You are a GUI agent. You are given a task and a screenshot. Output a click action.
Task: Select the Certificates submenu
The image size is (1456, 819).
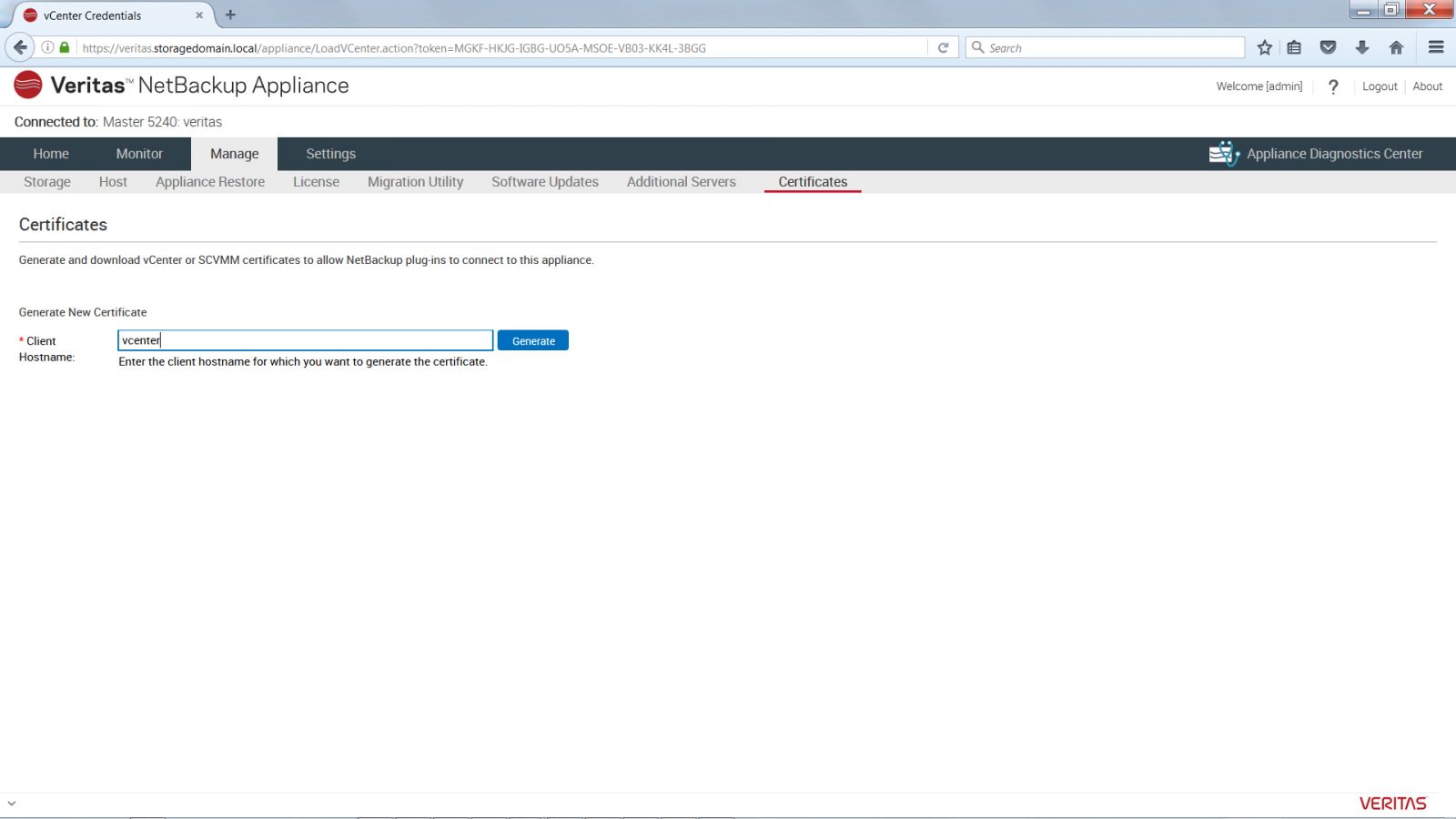pyautogui.click(x=813, y=182)
